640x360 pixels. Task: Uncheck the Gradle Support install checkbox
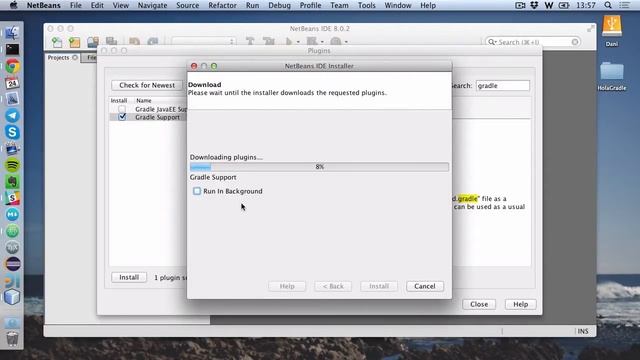[122, 117]
